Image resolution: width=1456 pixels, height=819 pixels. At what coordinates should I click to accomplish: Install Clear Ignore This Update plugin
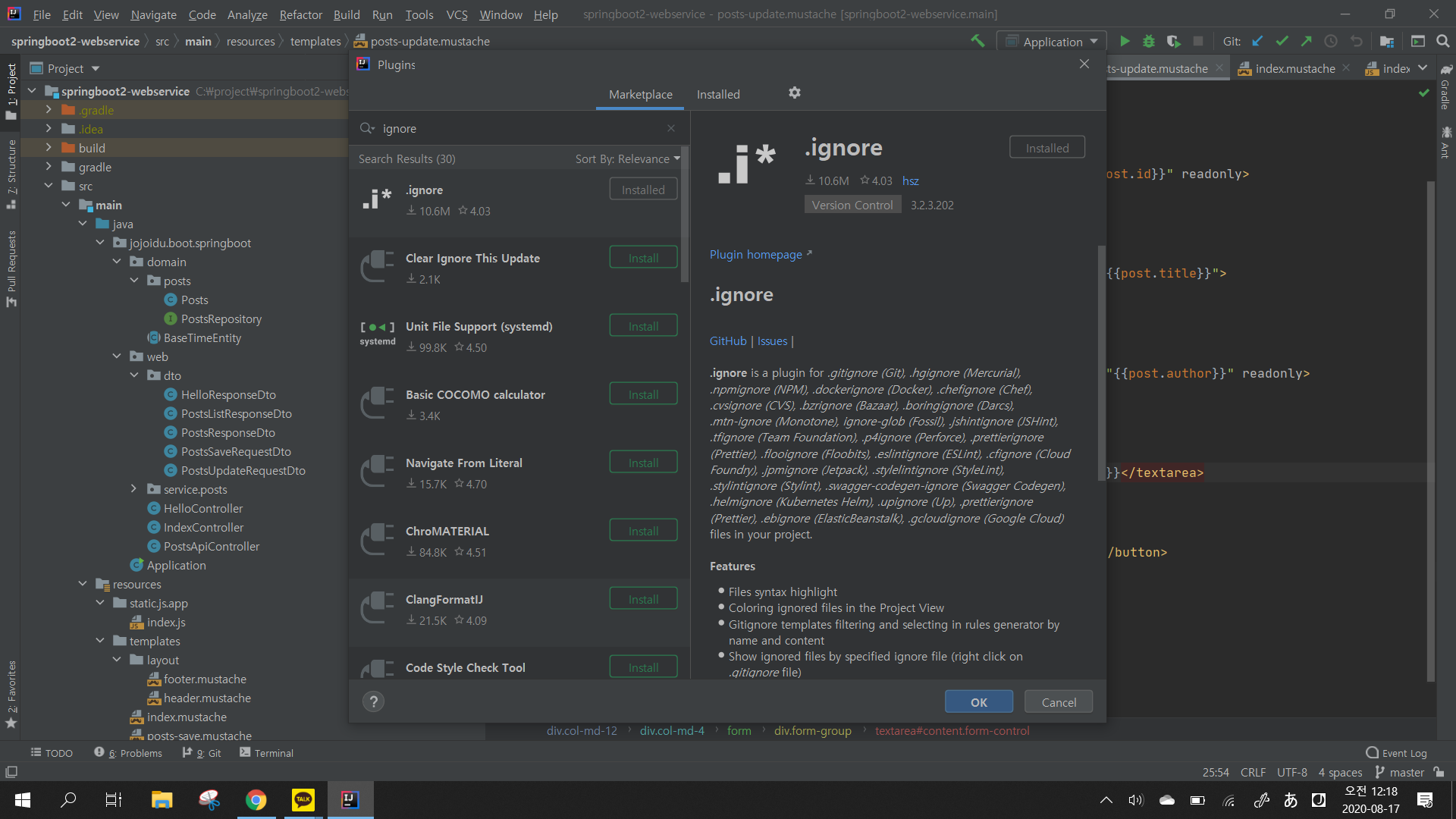pos(643,258)
